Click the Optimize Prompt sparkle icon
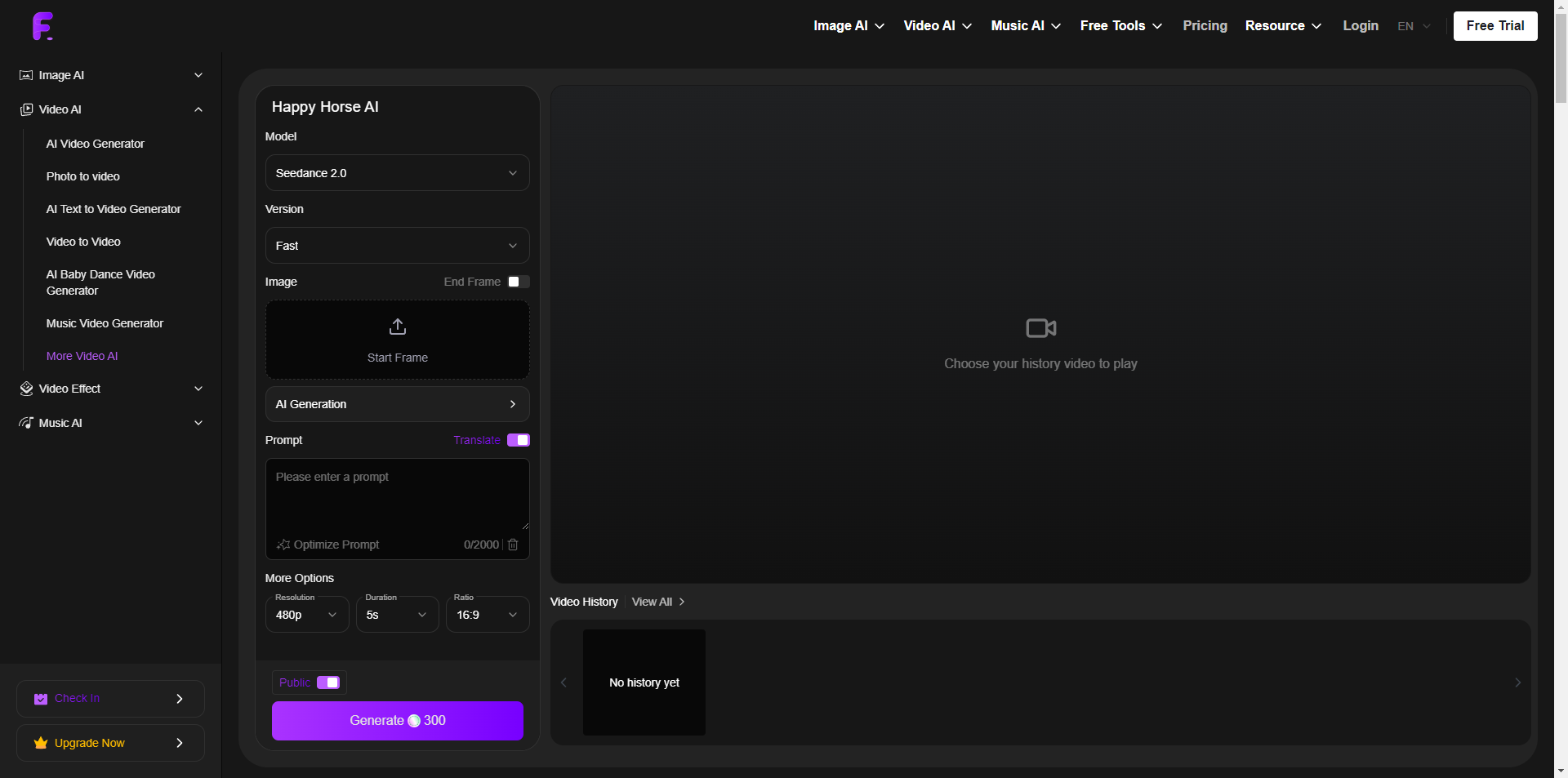 (283, 545)
